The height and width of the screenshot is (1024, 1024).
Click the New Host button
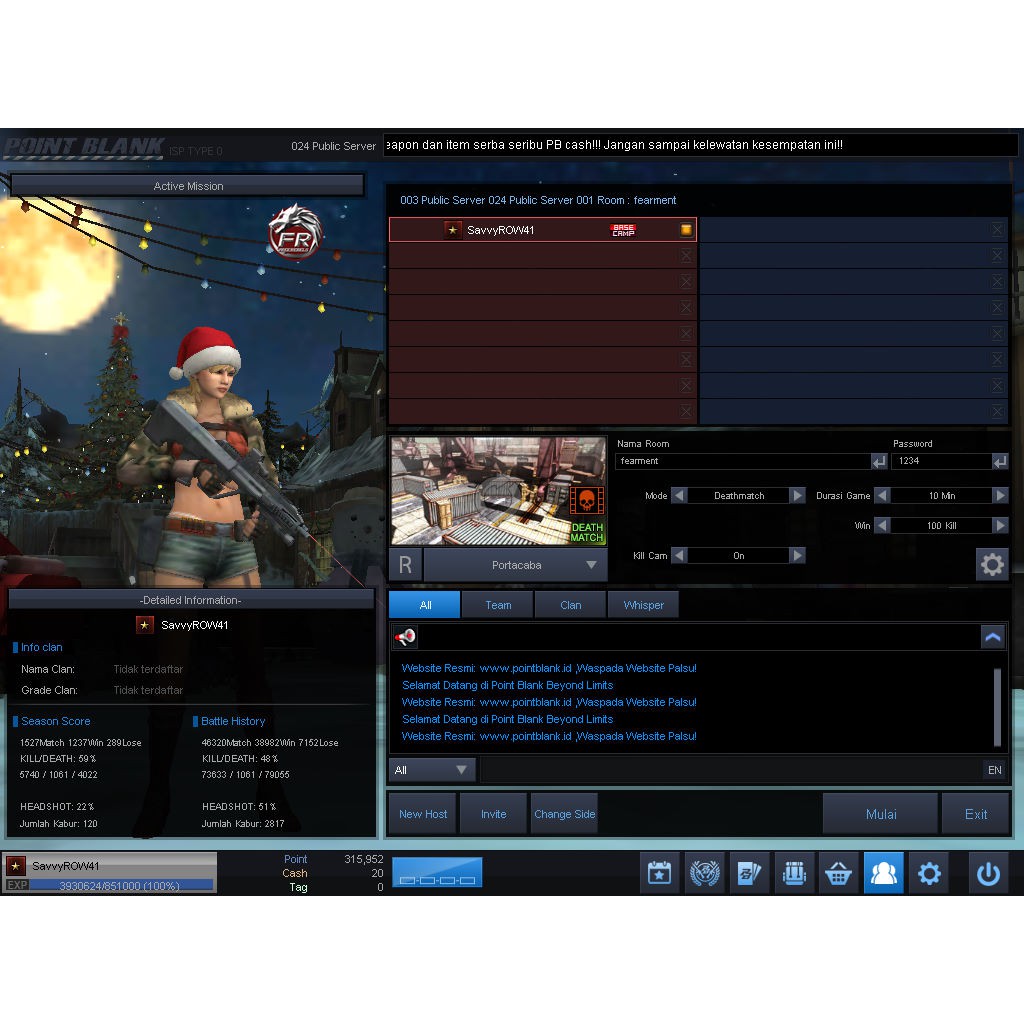(x=423, y=814)
